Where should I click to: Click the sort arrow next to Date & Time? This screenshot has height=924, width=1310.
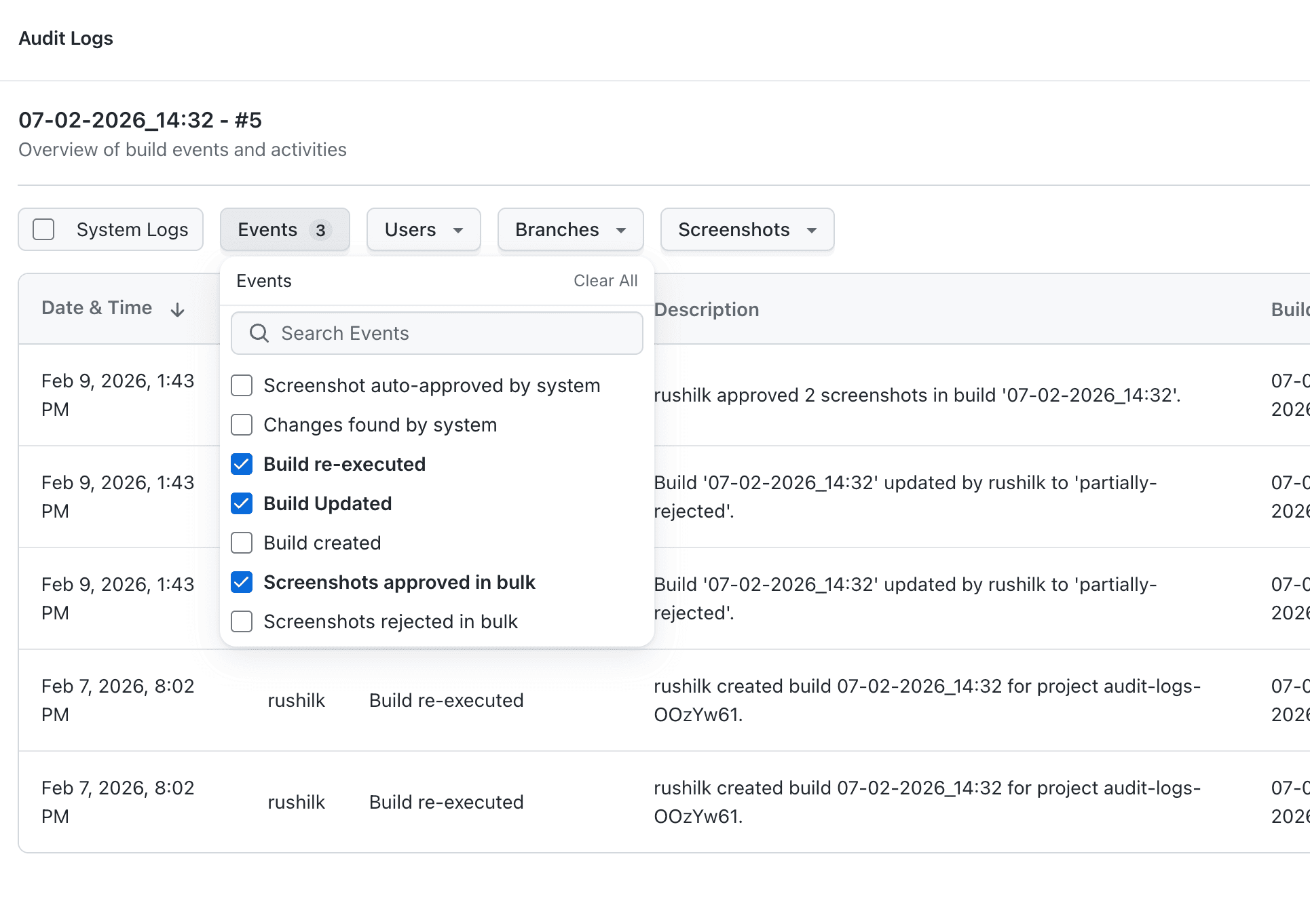(x=177, y=309)
